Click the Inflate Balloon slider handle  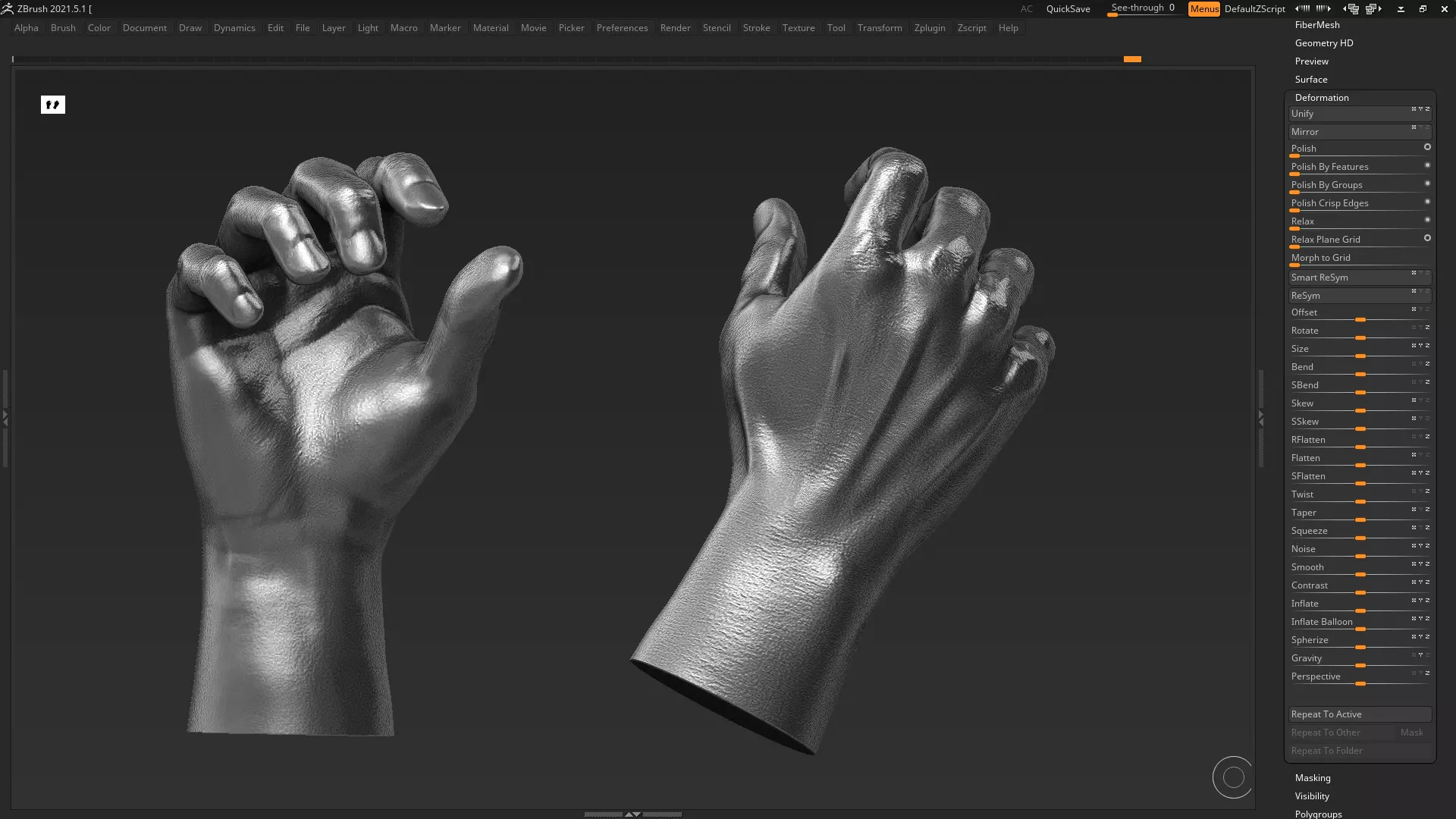[x=1360, y=629]
